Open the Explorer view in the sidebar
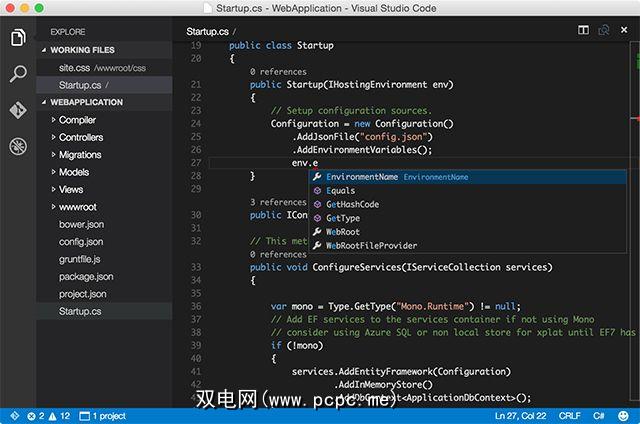The height and width of the screenshot is (424, 640). (x=17, y=38)
